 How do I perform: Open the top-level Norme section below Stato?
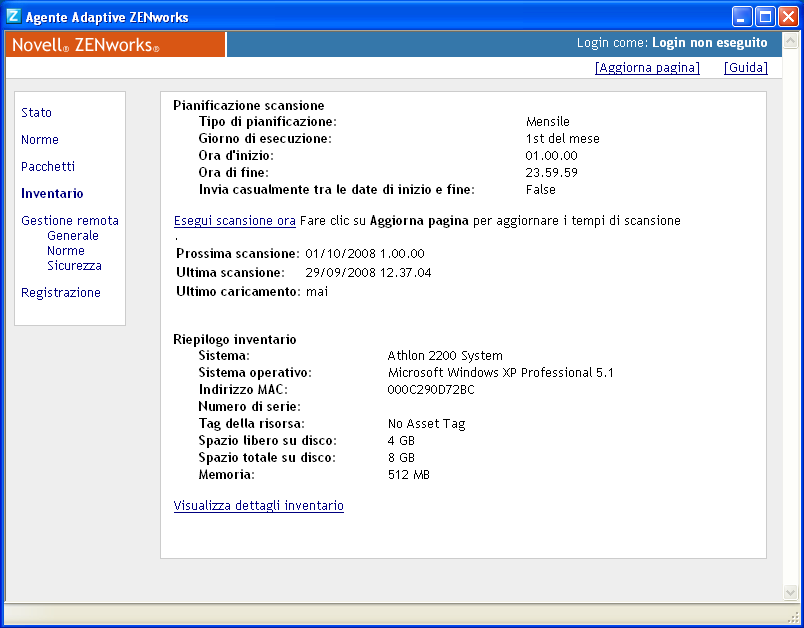tap(40, 139)
